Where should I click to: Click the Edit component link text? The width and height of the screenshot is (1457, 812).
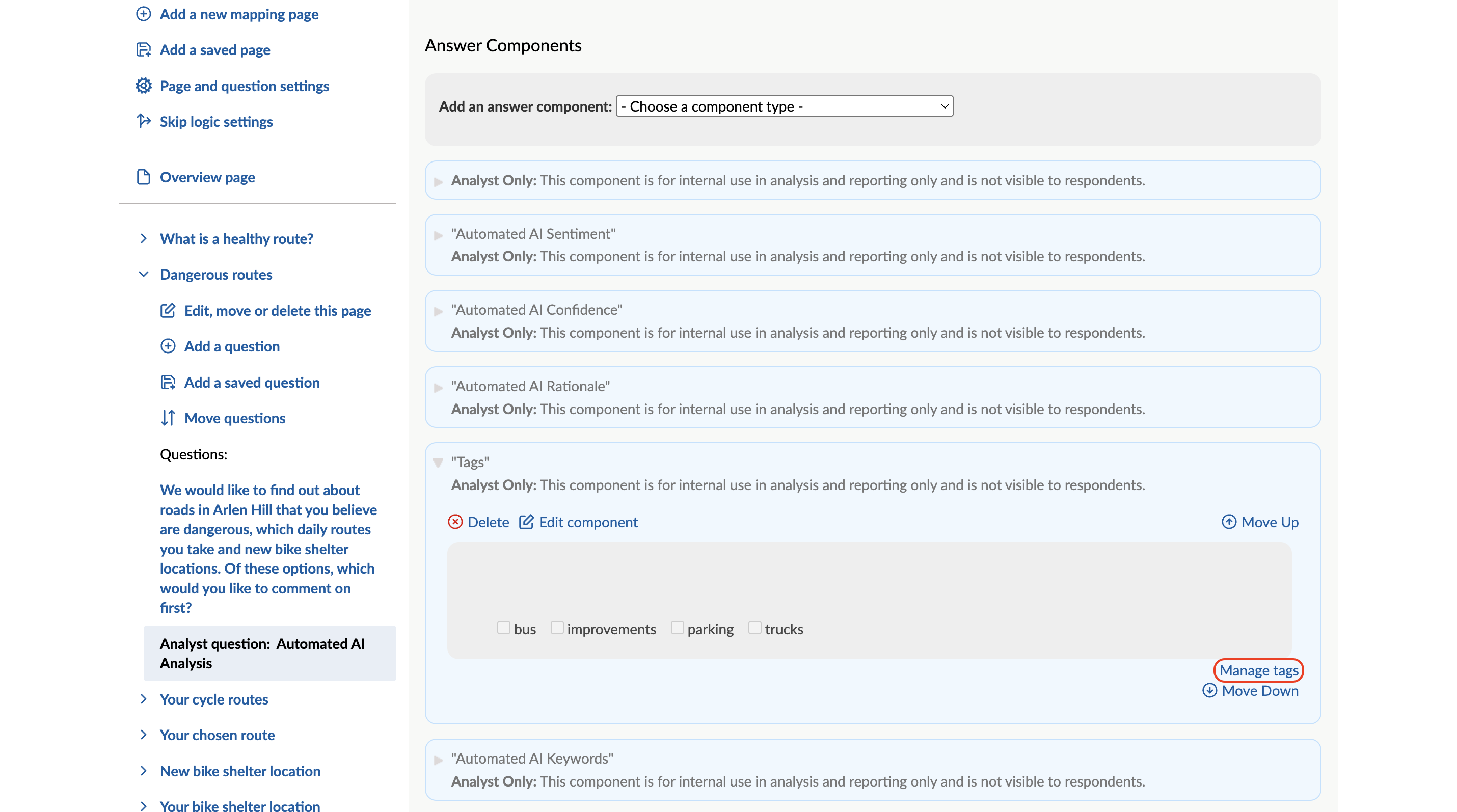[x=588, y=522]
